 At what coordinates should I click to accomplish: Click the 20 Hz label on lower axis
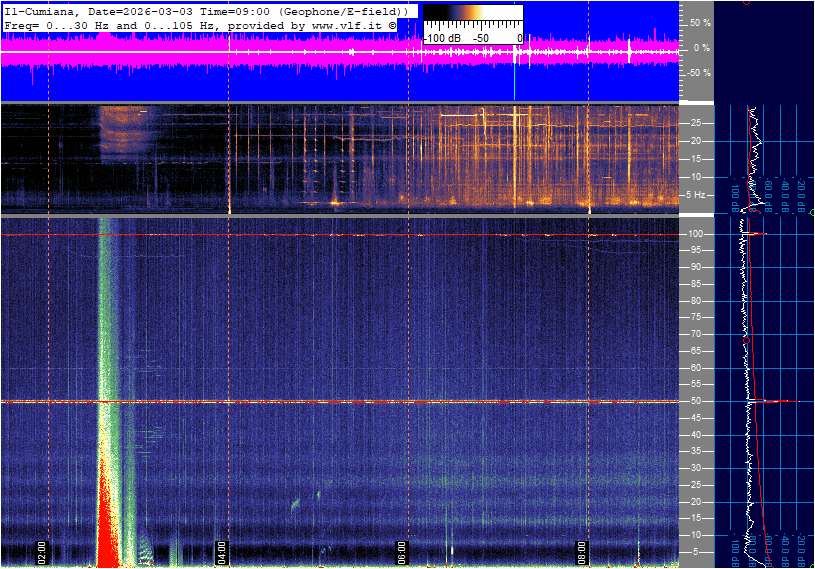click(x=695, y=502)
